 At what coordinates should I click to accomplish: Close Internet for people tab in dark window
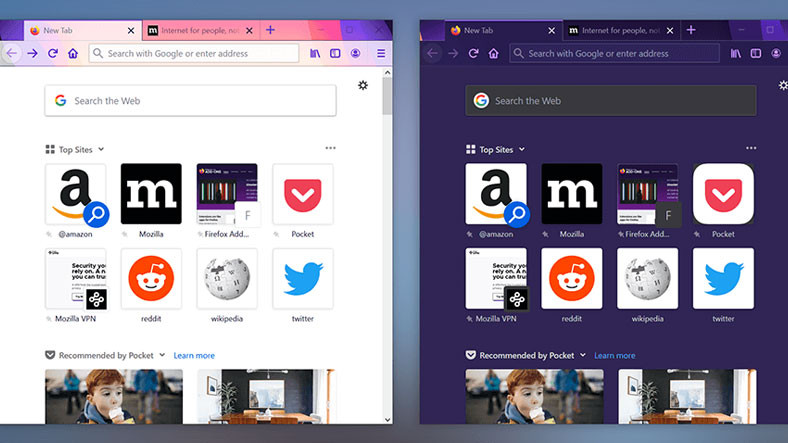[669, 31]
